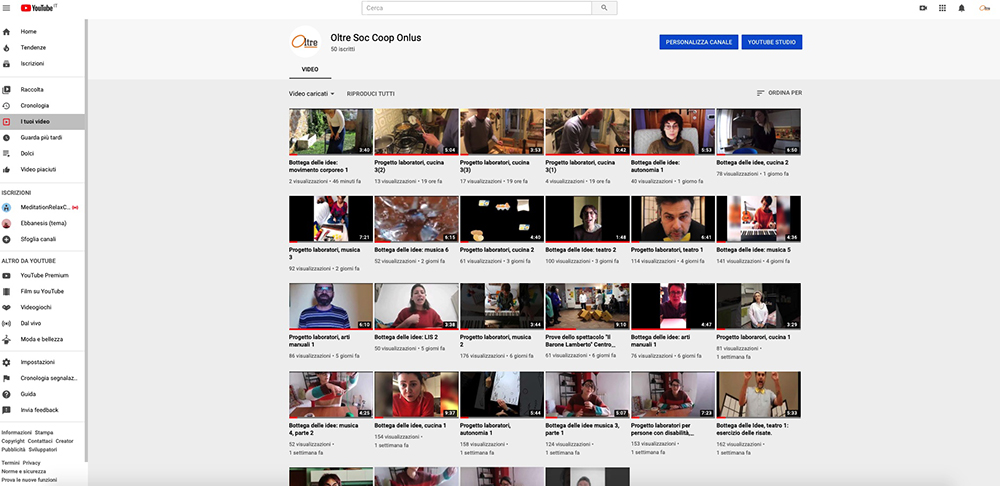Open Videogiochi in sidebar
The height and width of the screenshot is (486, 1000).
[42, 307]
